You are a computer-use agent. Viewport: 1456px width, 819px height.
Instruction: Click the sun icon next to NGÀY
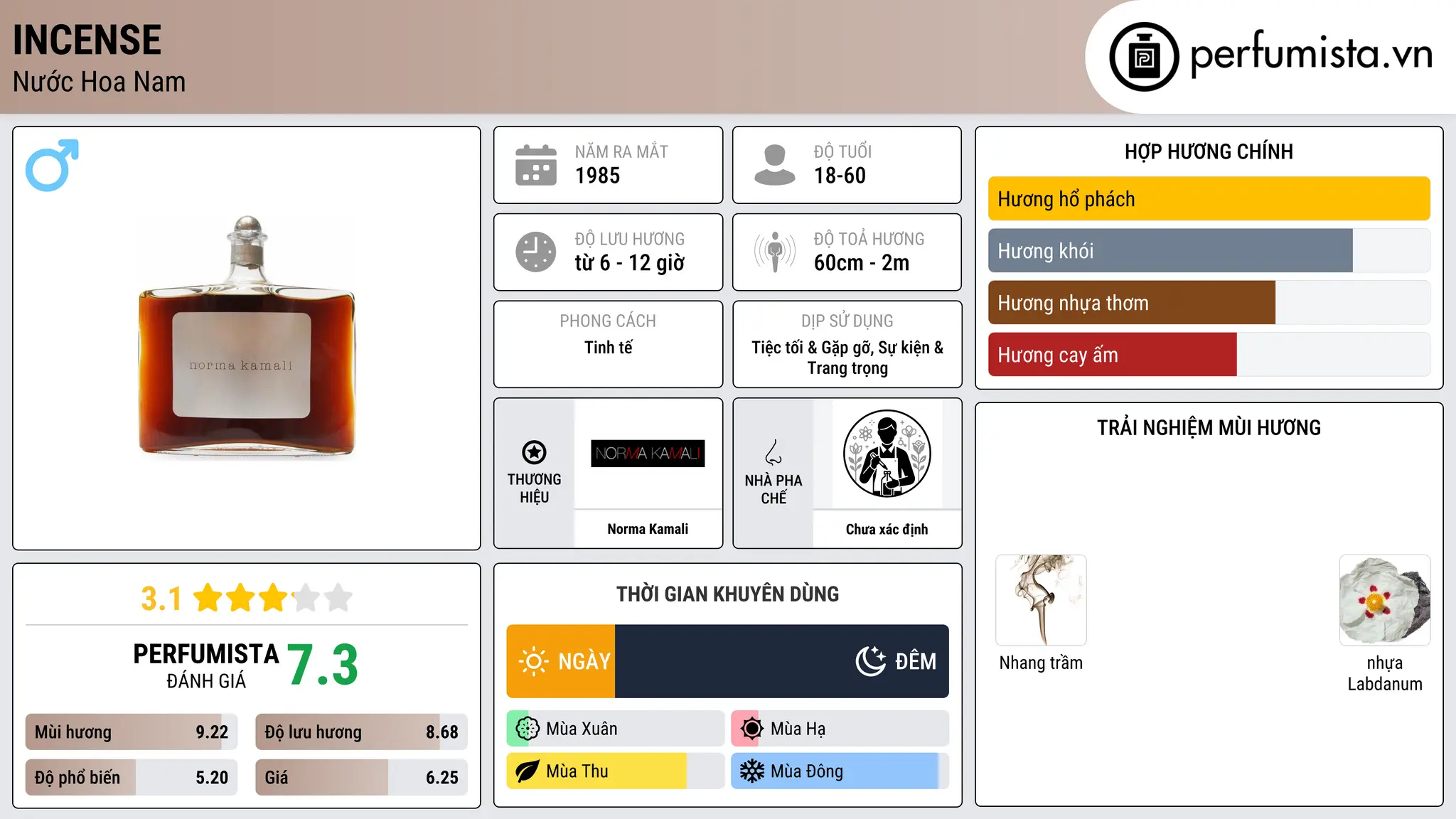click(x=534, y=661)
